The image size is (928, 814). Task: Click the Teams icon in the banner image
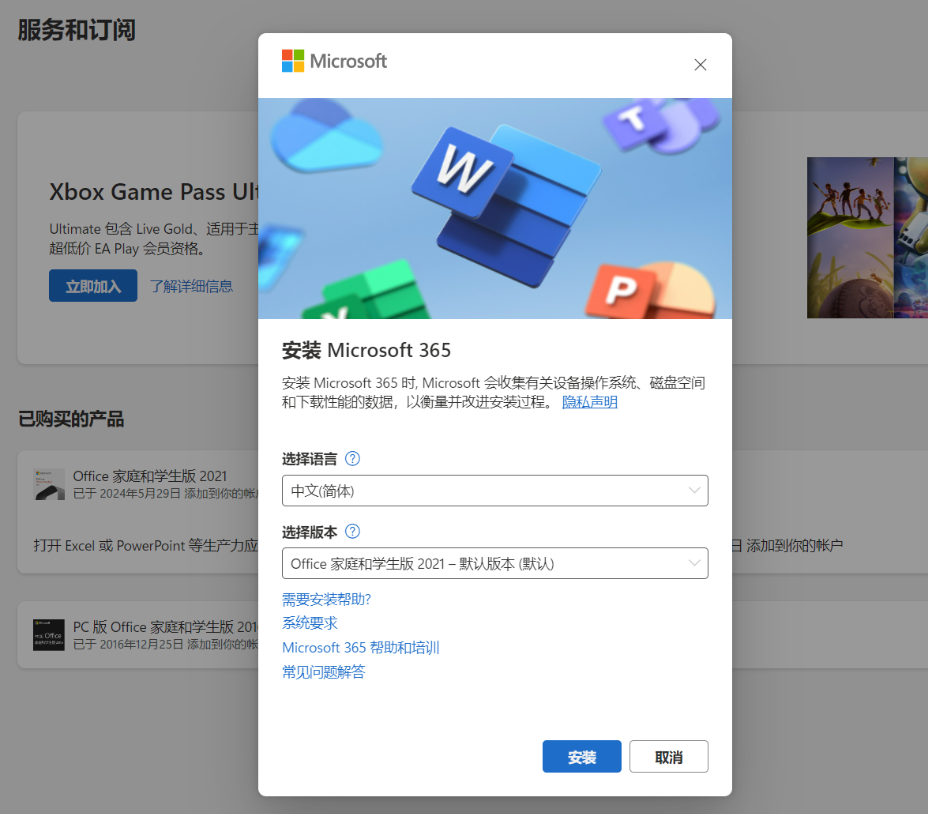pos(661,124)
